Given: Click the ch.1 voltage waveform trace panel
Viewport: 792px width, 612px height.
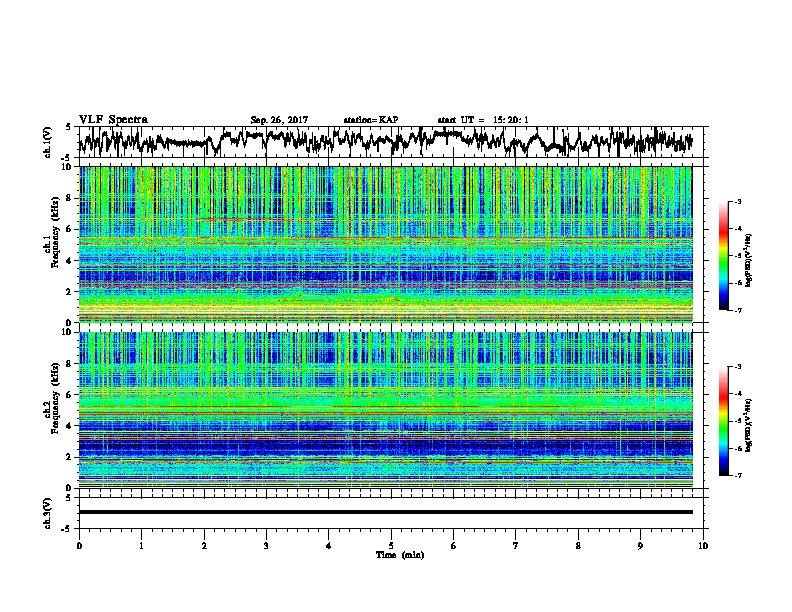Looking at the screenshot, I should pyautogui.click(x=393, y=142).
